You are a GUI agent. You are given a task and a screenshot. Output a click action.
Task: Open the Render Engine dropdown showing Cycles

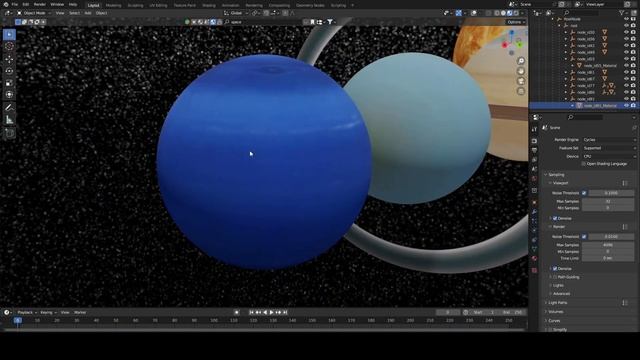point(609,140)
